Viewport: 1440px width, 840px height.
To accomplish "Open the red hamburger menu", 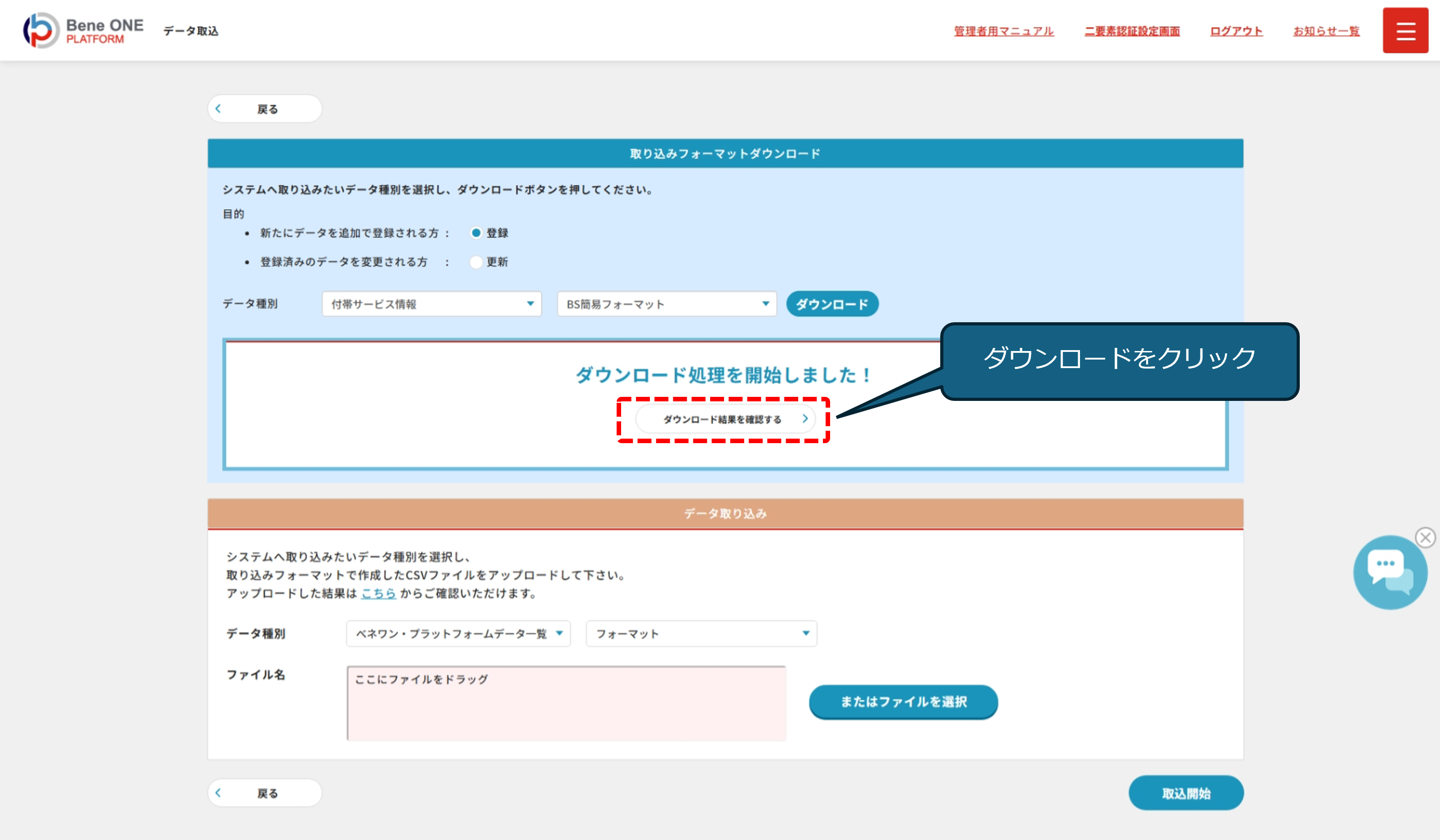I will click(x=1405, y=30).
